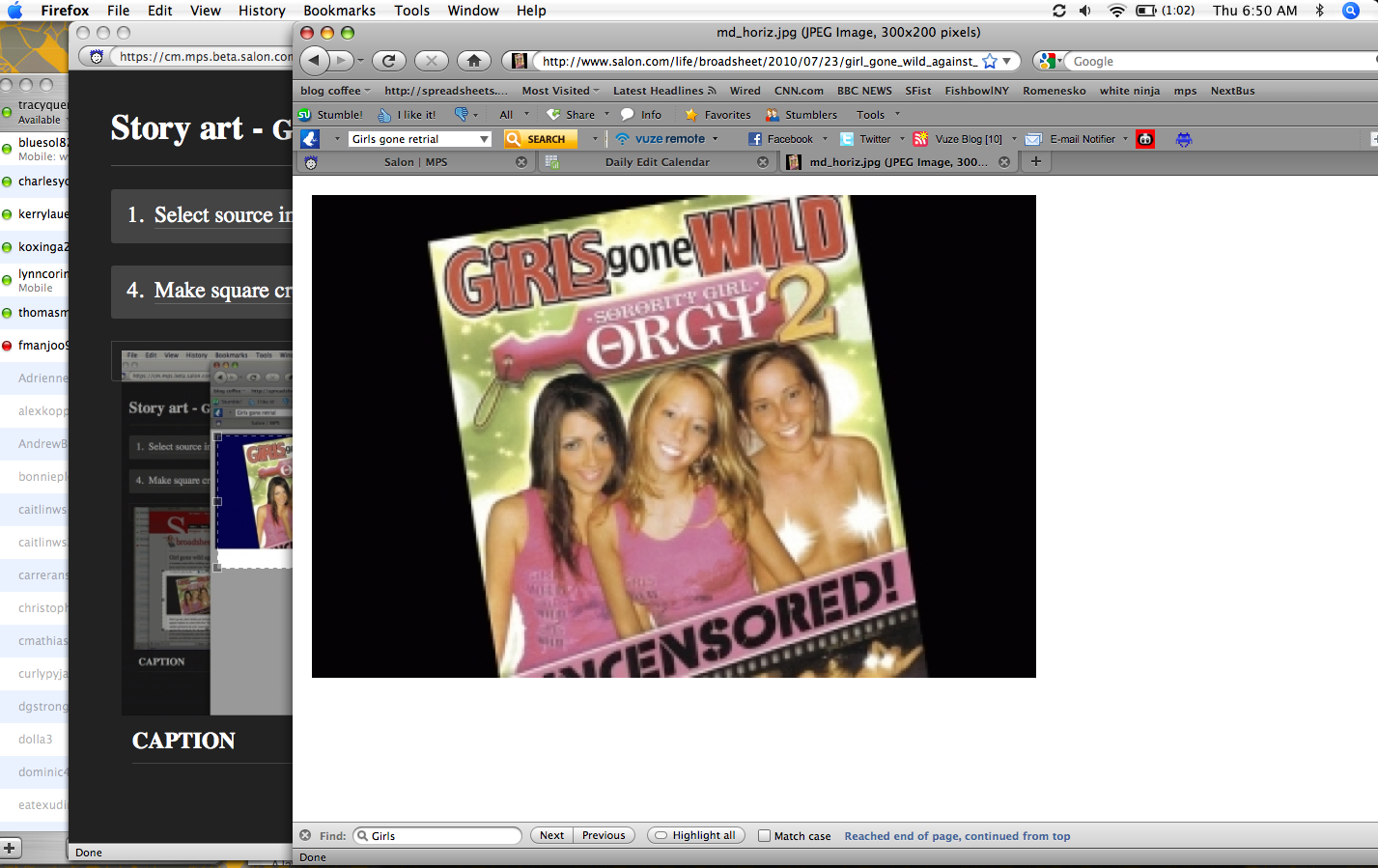This screenshot has width=1378, height=868.
Task: Click the Google search engine icon
Action: tap(1047, 61)
